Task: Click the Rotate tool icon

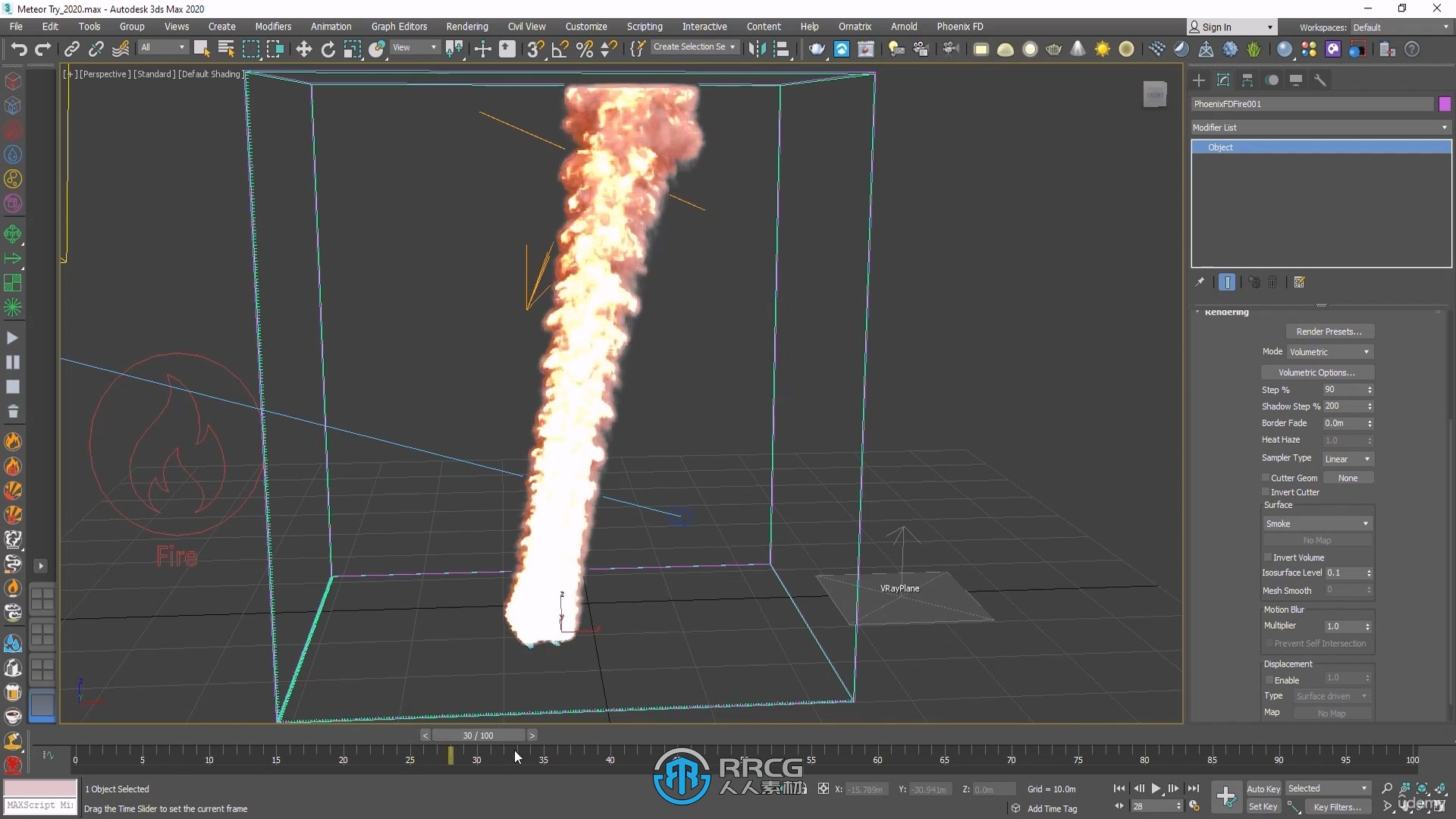Action: [x=327, y=48]
